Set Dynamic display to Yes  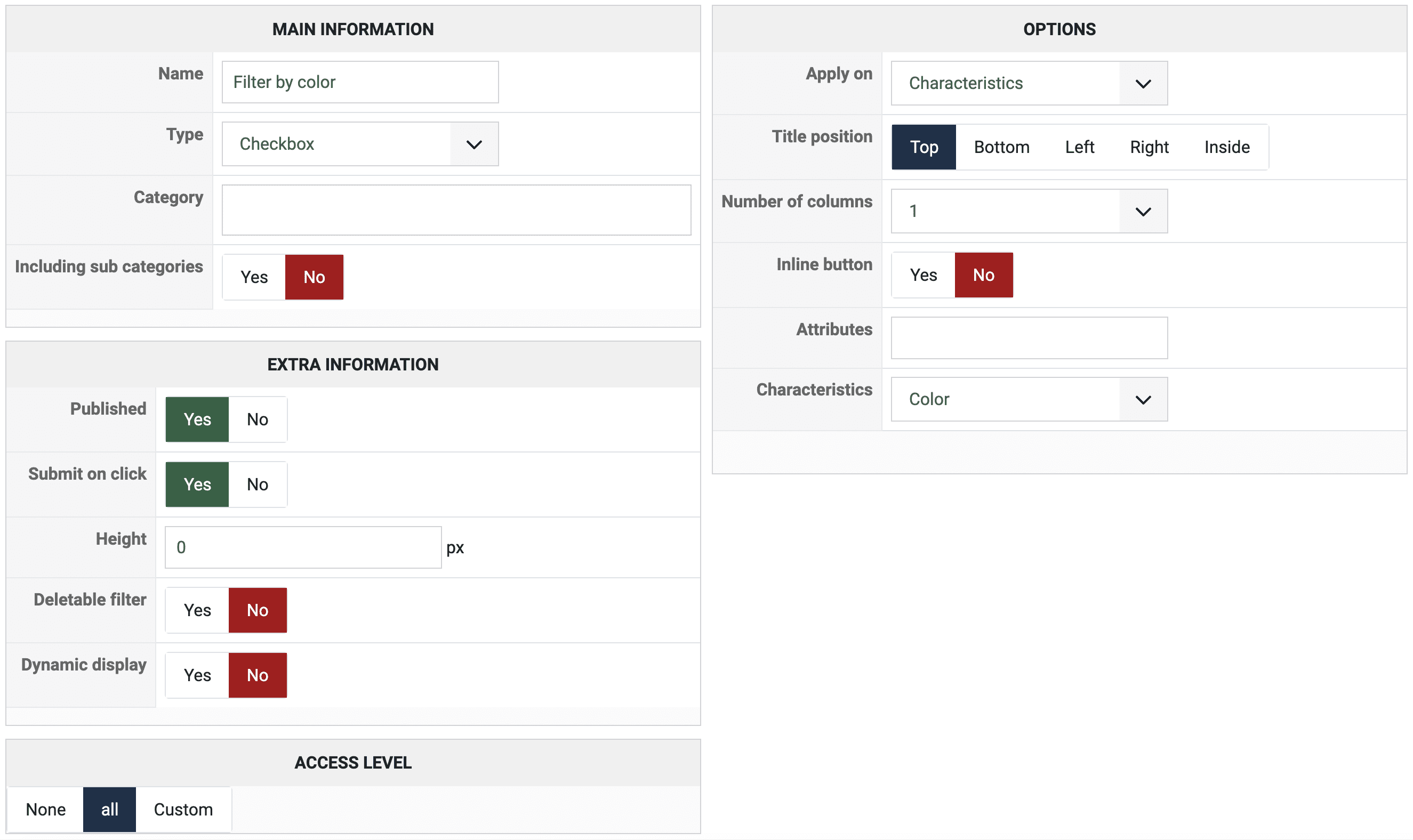197,675
